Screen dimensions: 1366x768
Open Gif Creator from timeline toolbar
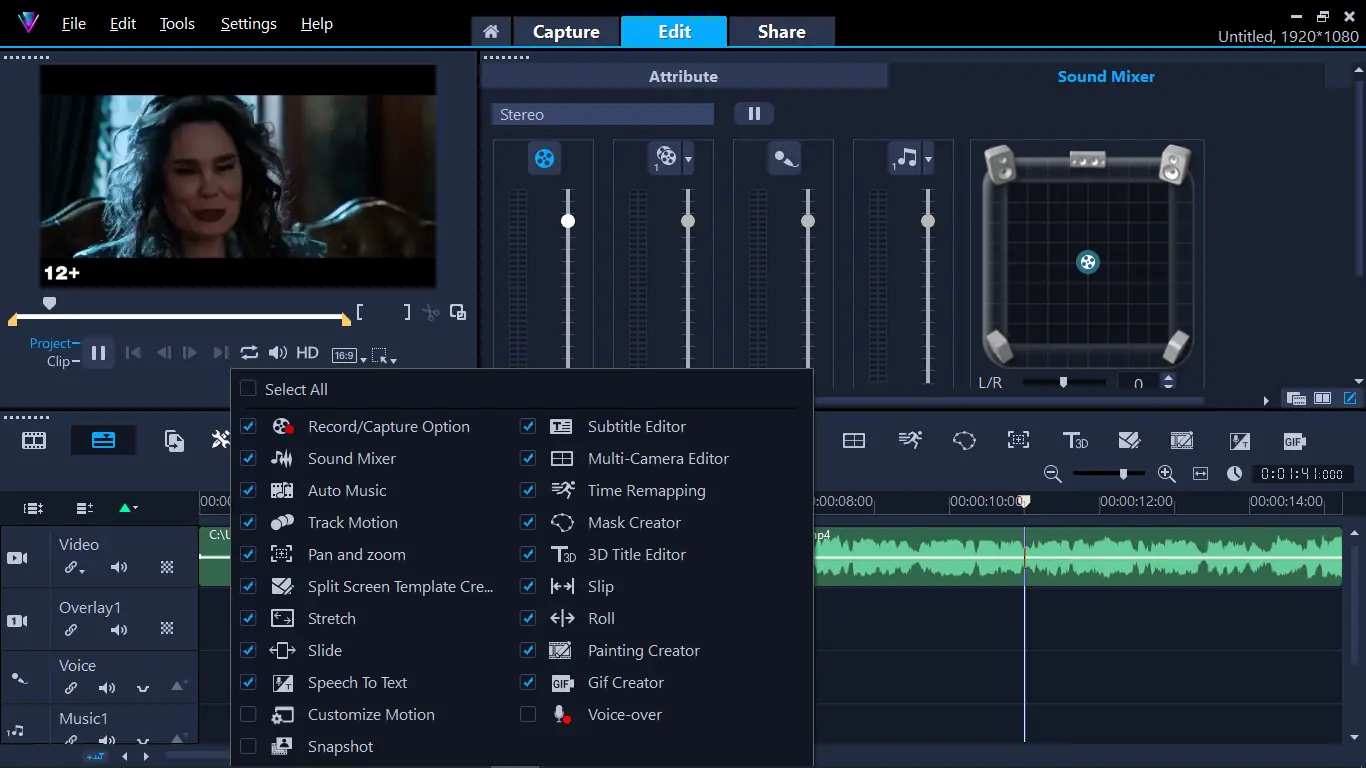[1294, 441]
